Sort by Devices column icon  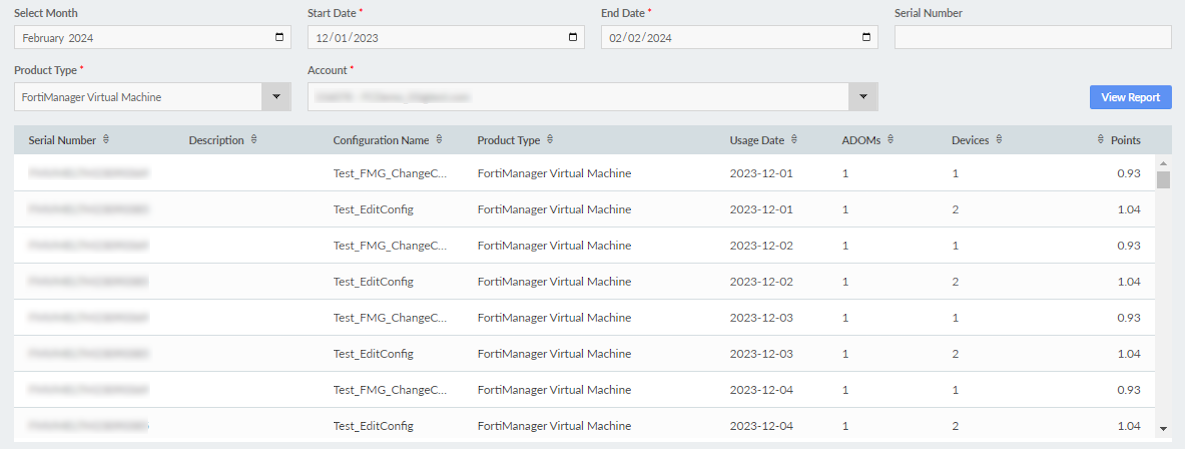(999, 140)
